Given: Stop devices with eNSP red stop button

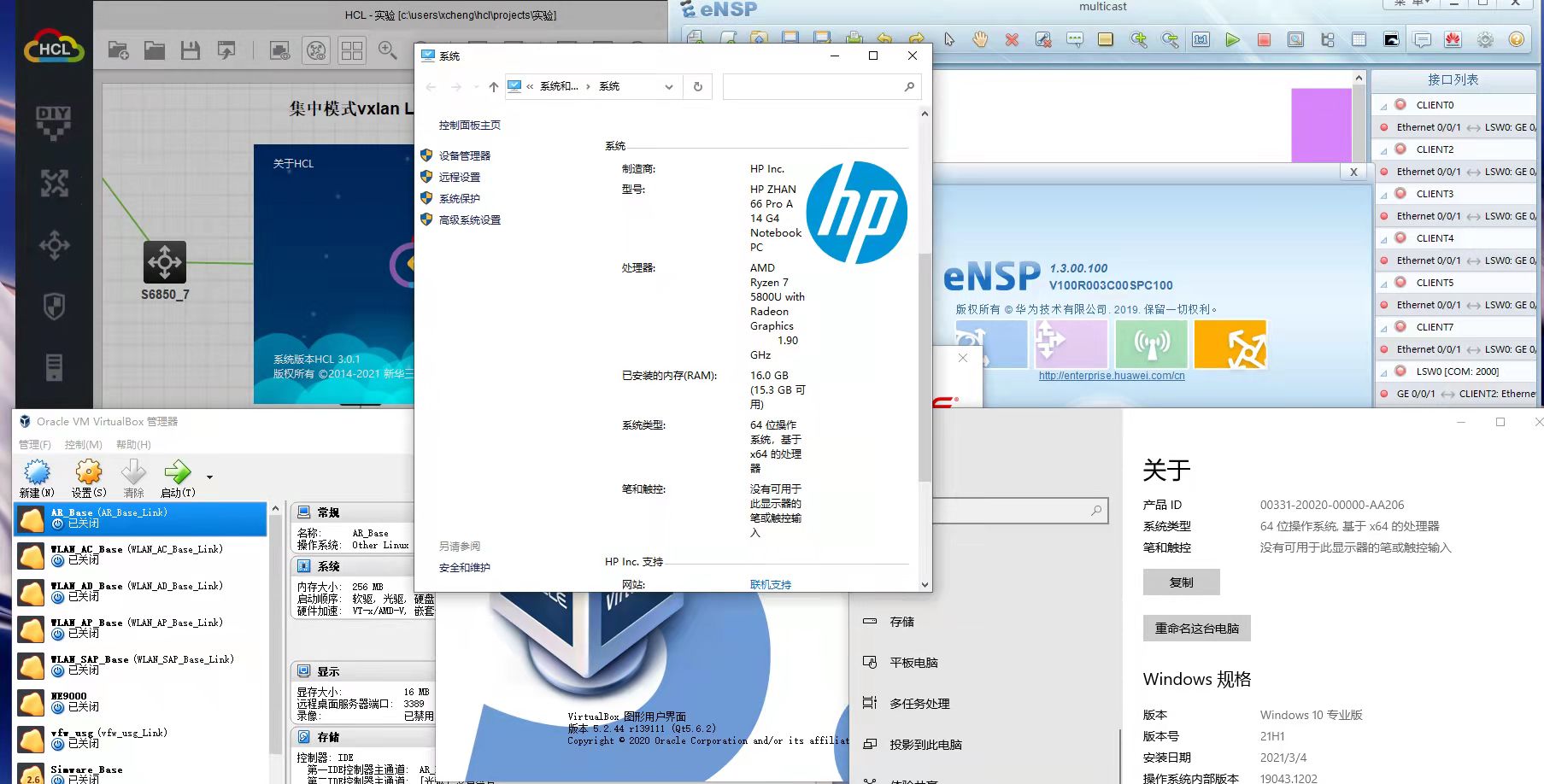Looking at the screenshot, I should [1264, 39].
